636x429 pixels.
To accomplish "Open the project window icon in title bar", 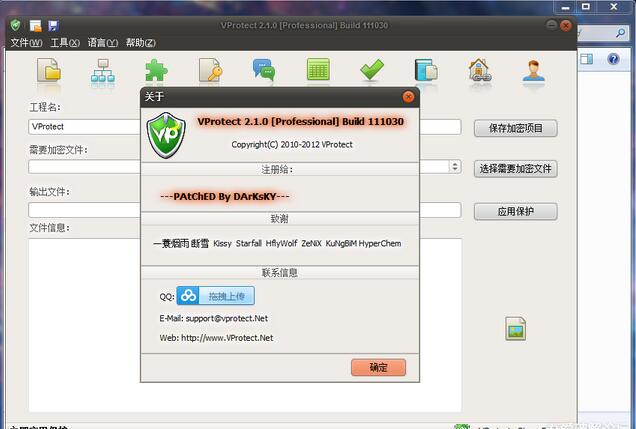I will tap(35, 26).
